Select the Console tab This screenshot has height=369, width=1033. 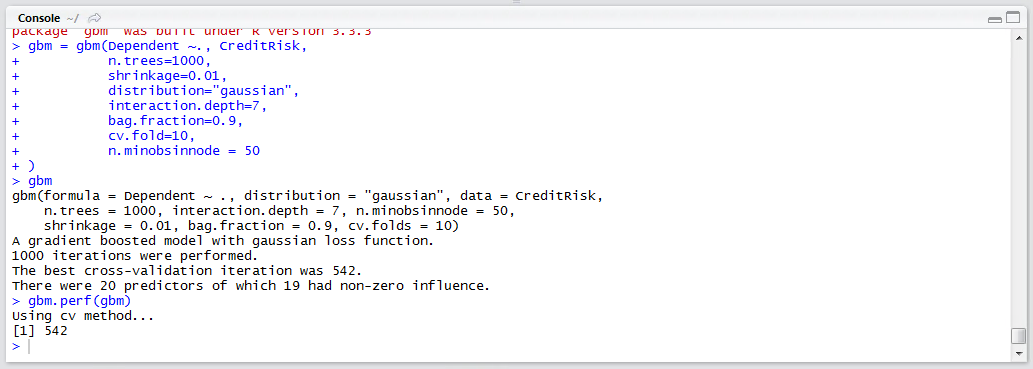coord(40,18)
